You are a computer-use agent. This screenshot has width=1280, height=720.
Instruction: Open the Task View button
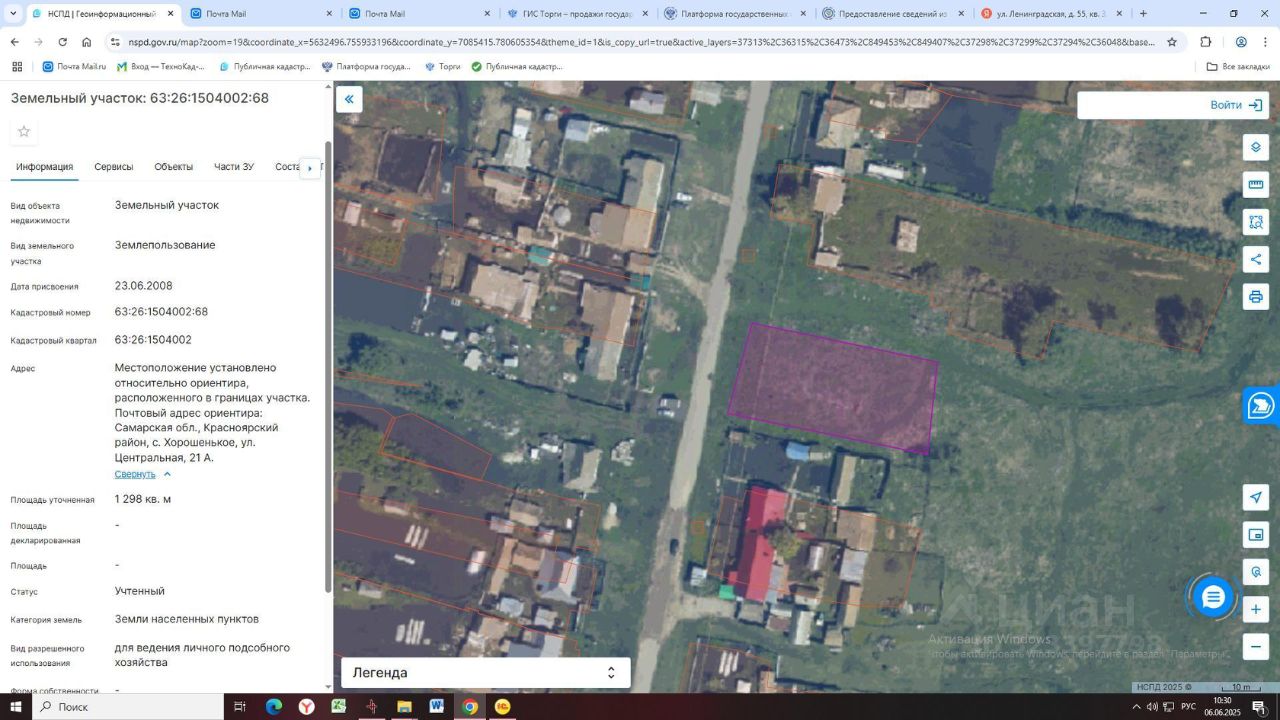pyautogui.click(x=240, y=707)
